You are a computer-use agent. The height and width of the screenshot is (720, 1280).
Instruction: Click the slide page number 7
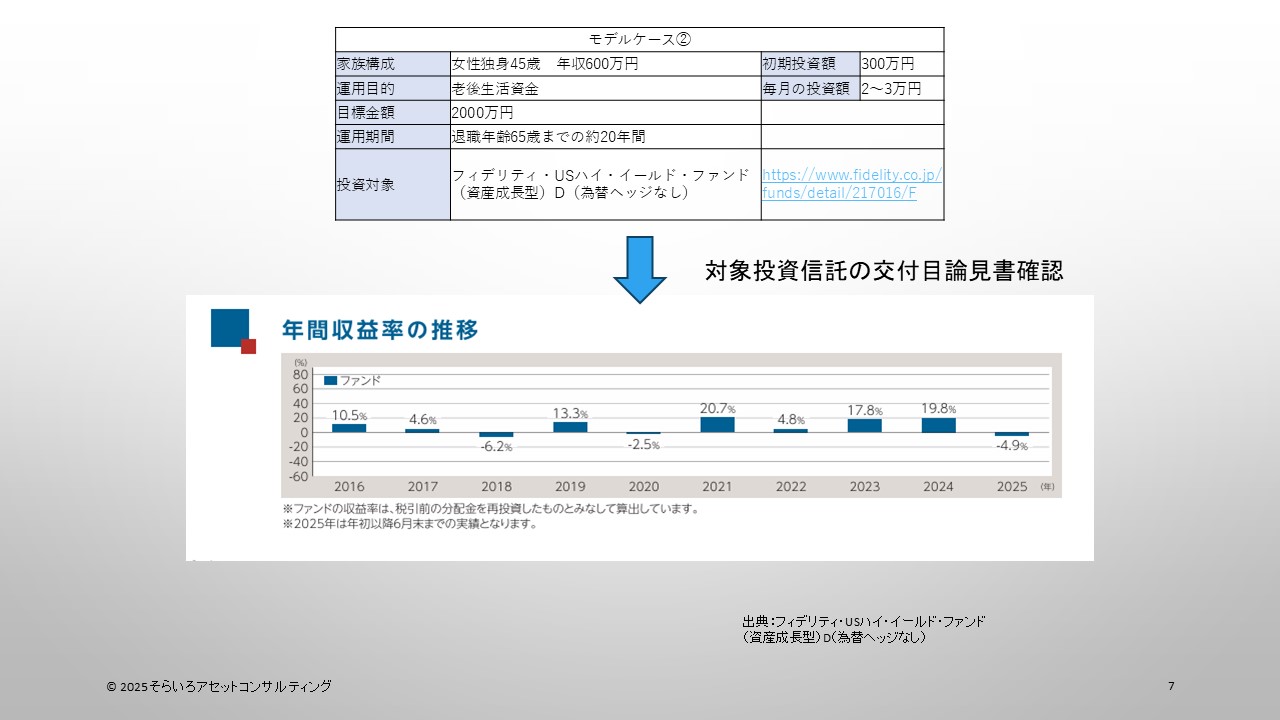point(1170,686)
